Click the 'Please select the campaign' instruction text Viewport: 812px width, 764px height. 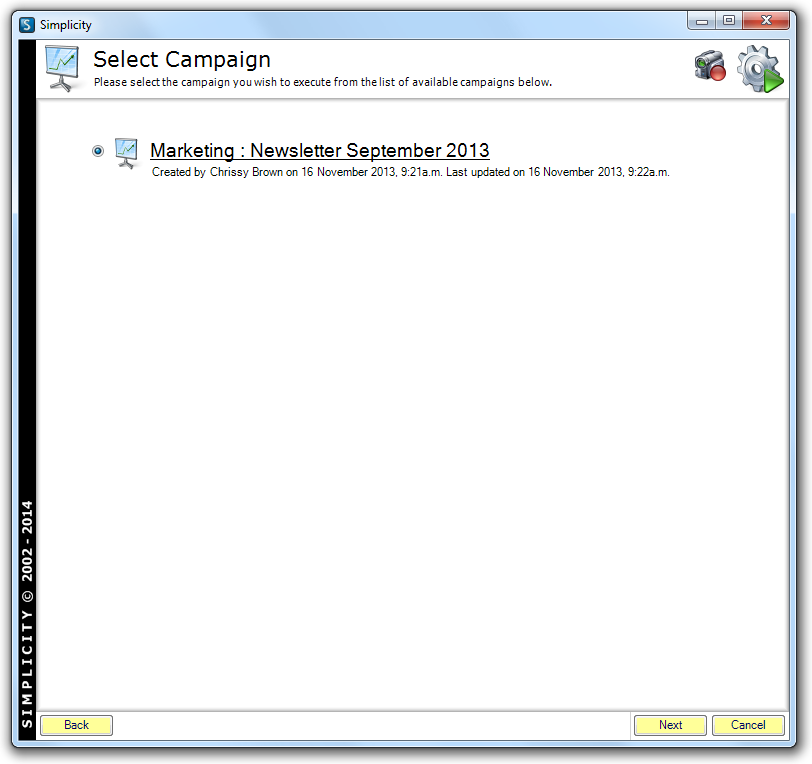323,82
